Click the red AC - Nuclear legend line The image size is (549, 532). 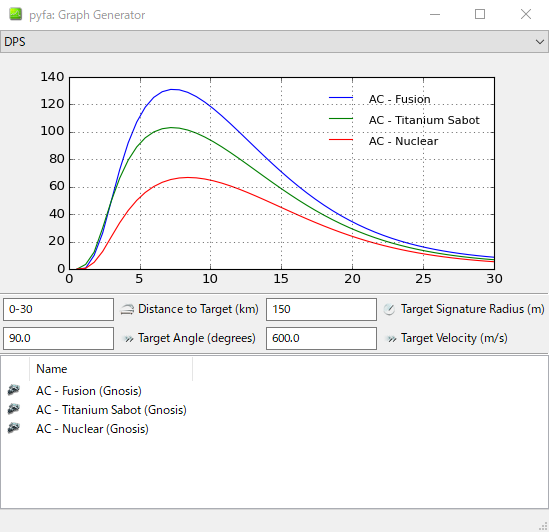(x=341, y=140)
